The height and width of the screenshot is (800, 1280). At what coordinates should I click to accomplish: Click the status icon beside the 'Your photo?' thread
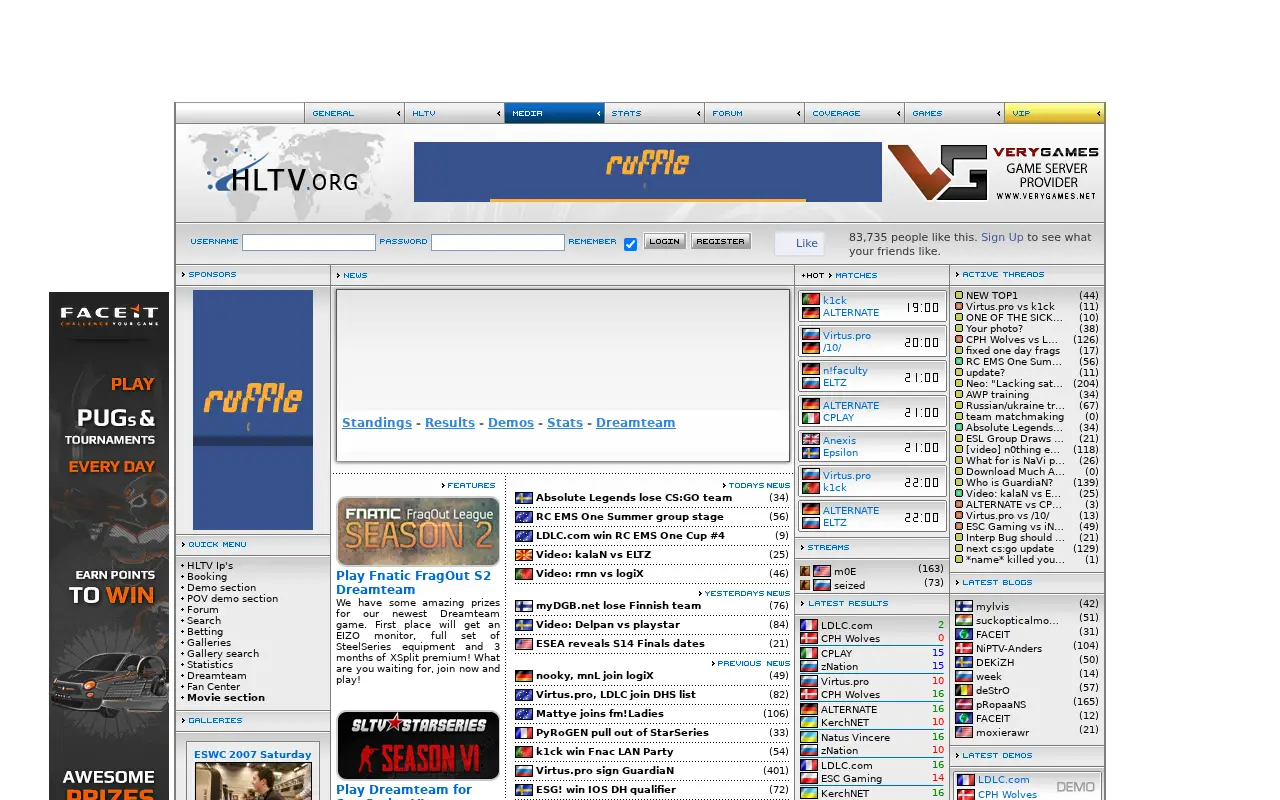[x=959, y=329]
